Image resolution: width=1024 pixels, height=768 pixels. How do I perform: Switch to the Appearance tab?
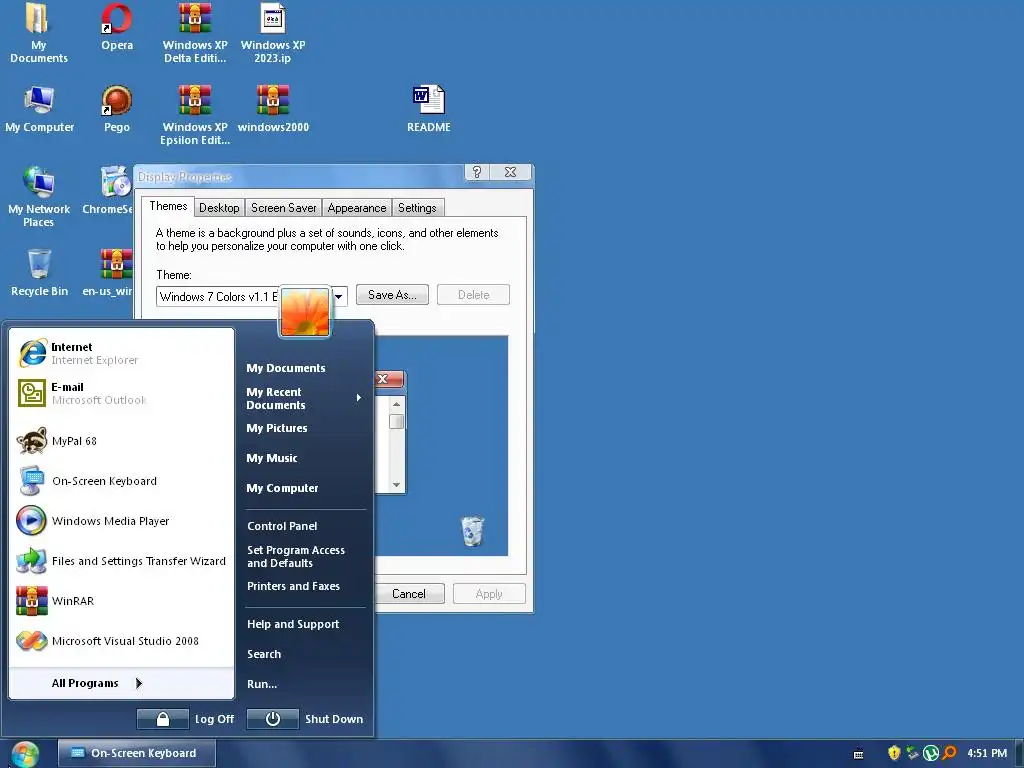[357, 208]
